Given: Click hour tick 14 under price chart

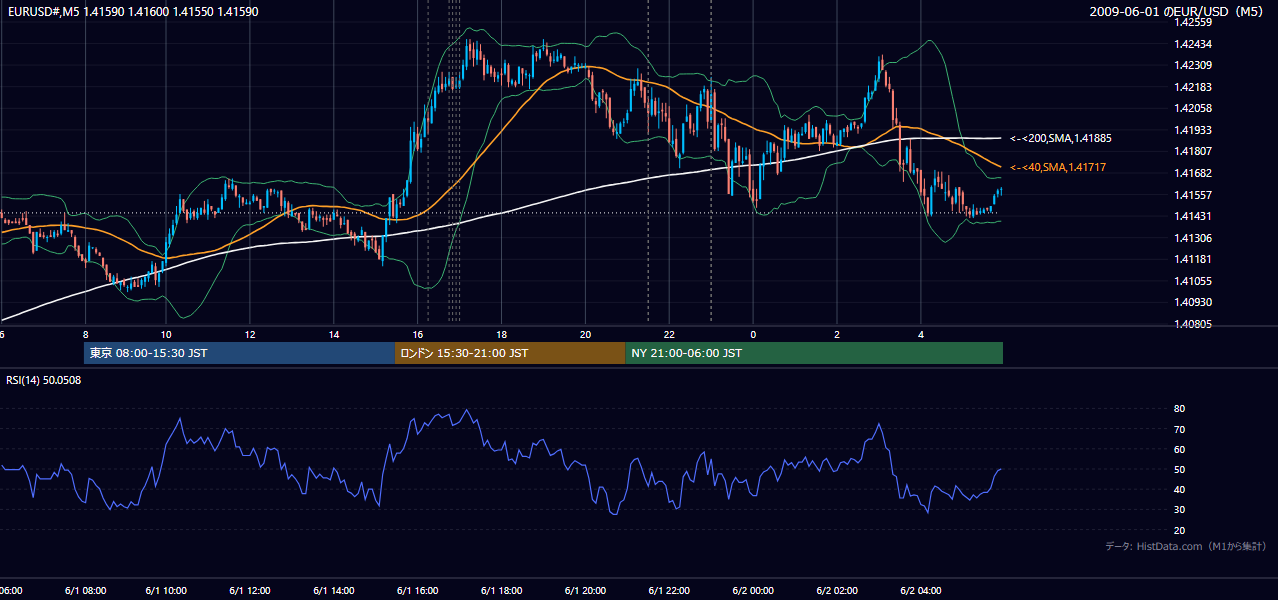Looking at the screenshot, I should point(334,335).
